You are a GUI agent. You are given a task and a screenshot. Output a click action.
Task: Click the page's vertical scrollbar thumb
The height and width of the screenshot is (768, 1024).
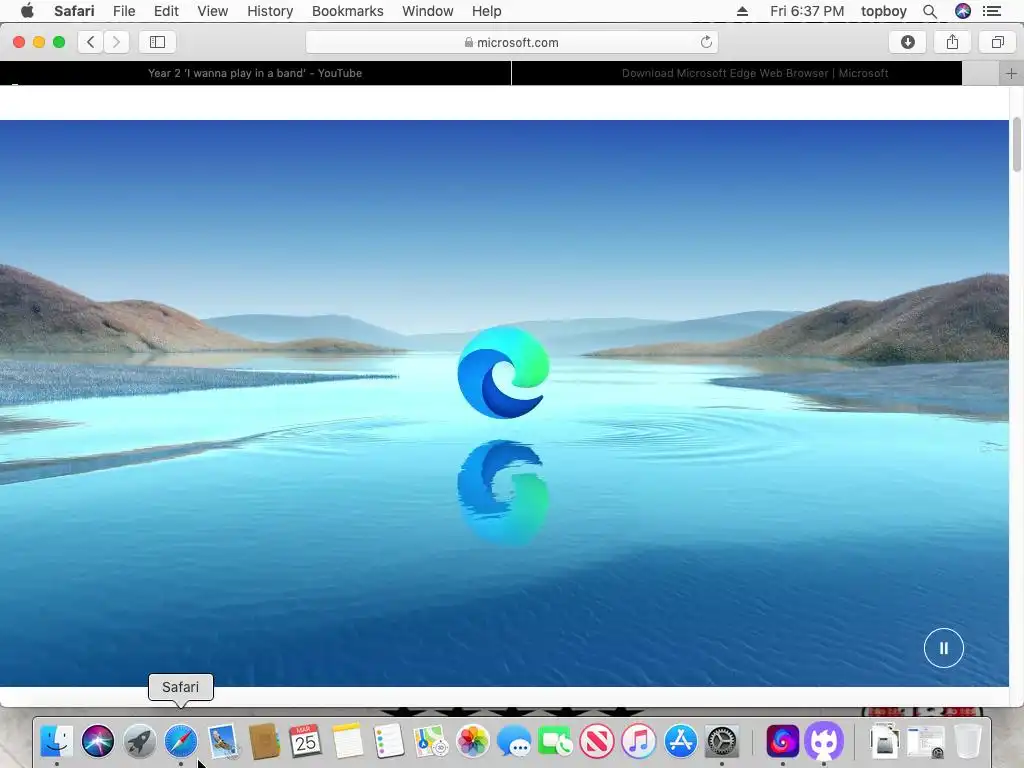pos(1017,144)
